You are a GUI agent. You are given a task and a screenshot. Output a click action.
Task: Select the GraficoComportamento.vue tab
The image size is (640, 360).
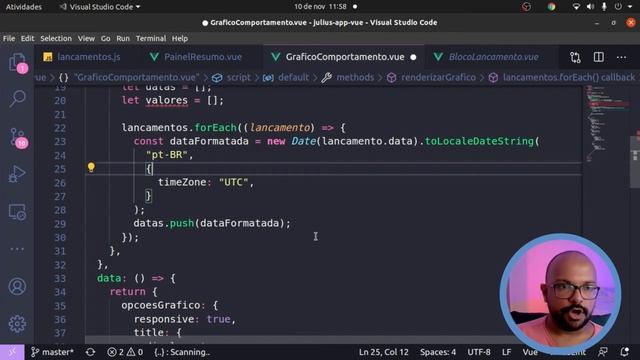click(344, 57)
